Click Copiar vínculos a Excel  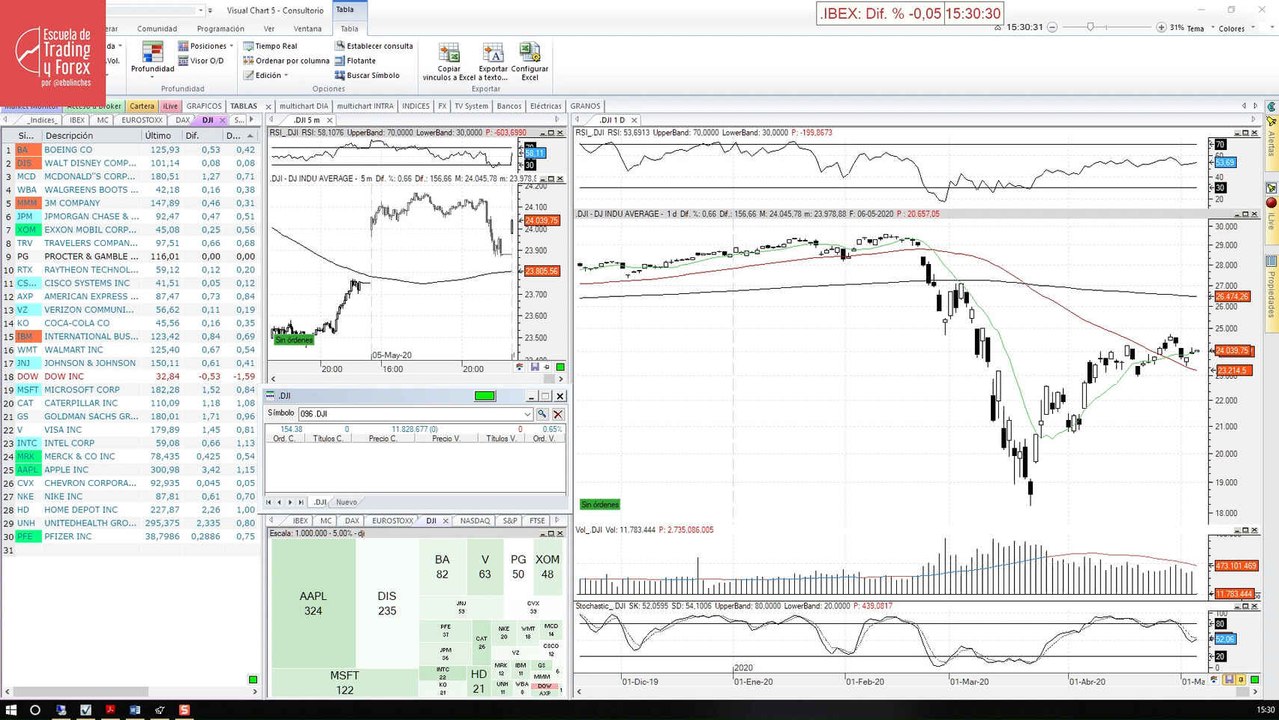[x=449, y=62]
